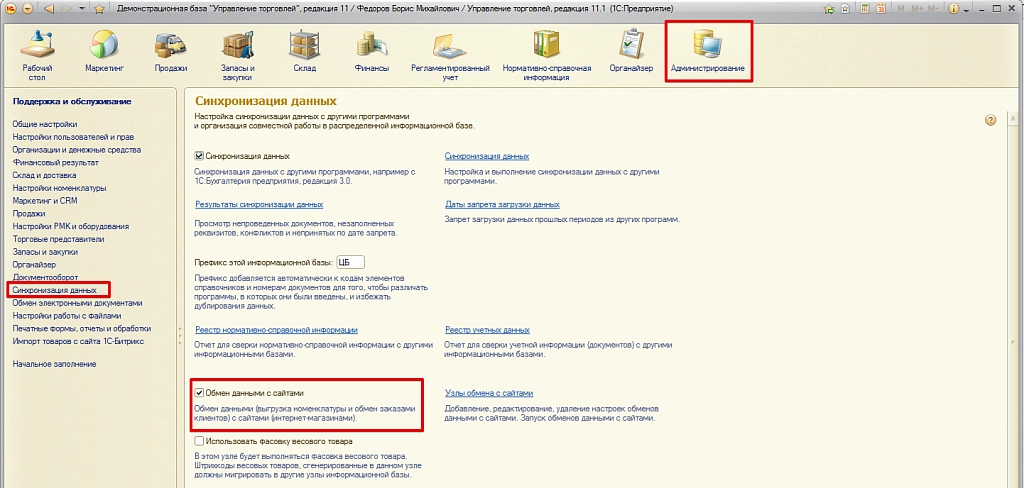Click the help question mark icon

(x=991, y=120)
